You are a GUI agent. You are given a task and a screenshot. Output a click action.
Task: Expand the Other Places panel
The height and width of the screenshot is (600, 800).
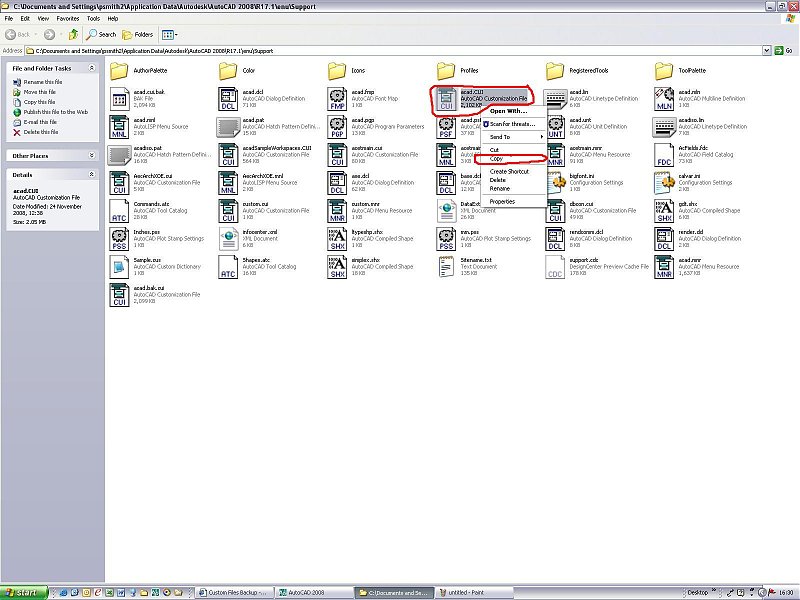[x=92, y=155]
